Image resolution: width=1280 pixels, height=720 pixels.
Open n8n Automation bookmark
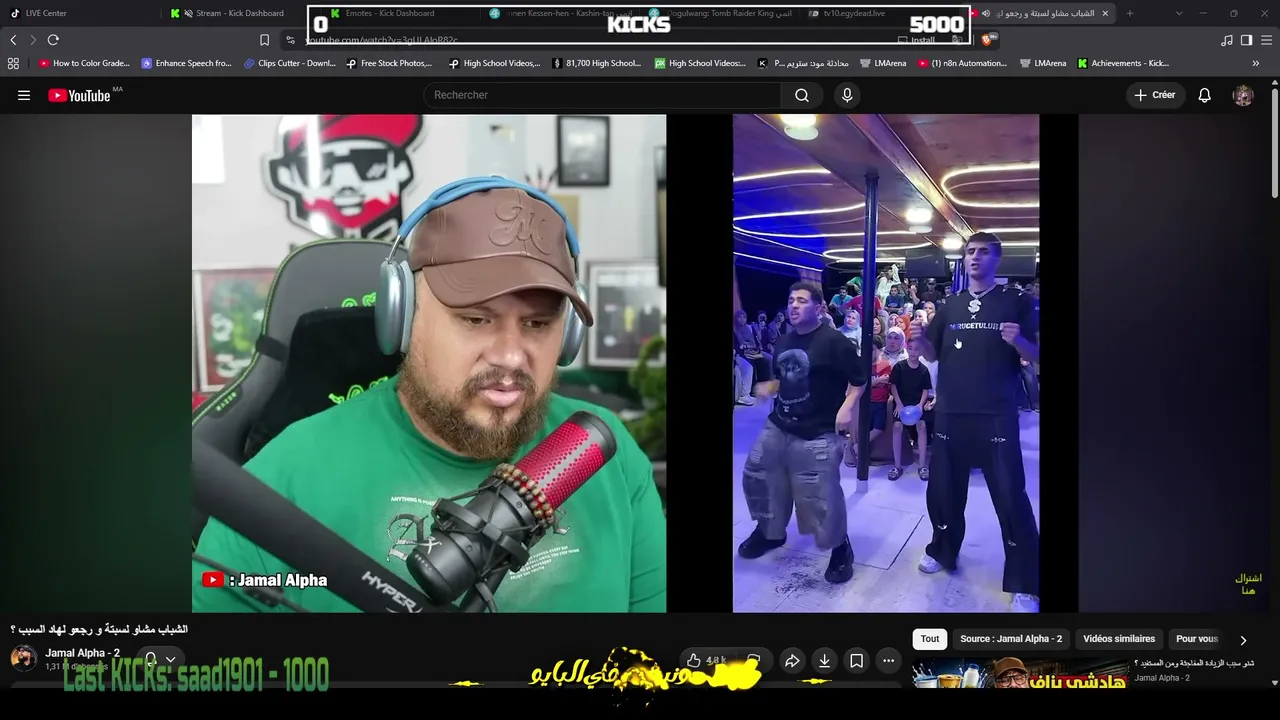962,63
